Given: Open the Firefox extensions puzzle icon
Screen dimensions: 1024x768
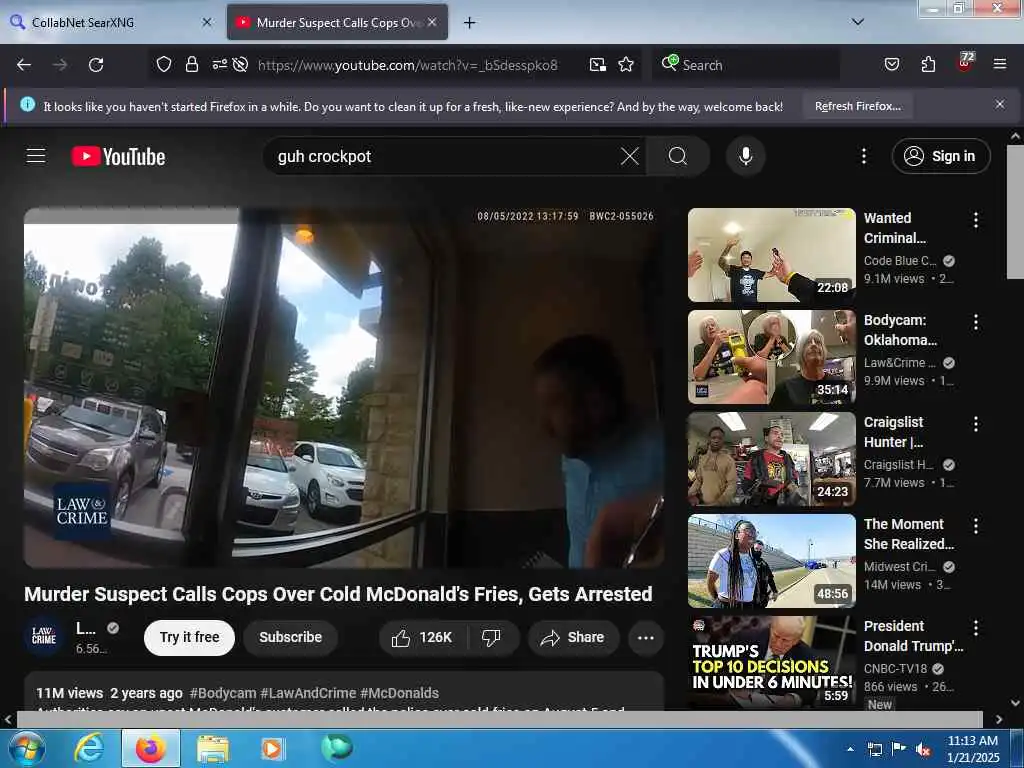Looking at the screenshot, I should (x=928, y=65).
